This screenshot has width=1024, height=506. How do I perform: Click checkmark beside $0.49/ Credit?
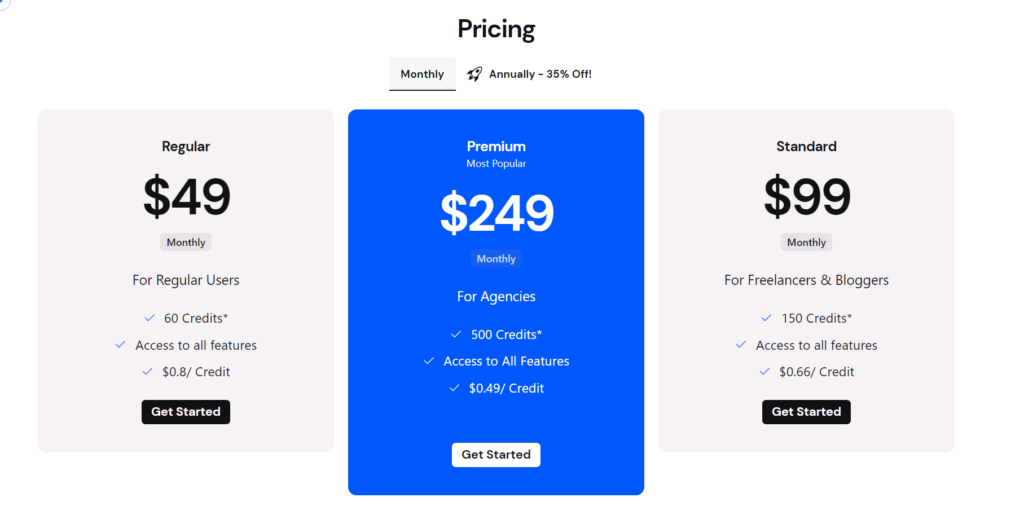click(454, 388)
